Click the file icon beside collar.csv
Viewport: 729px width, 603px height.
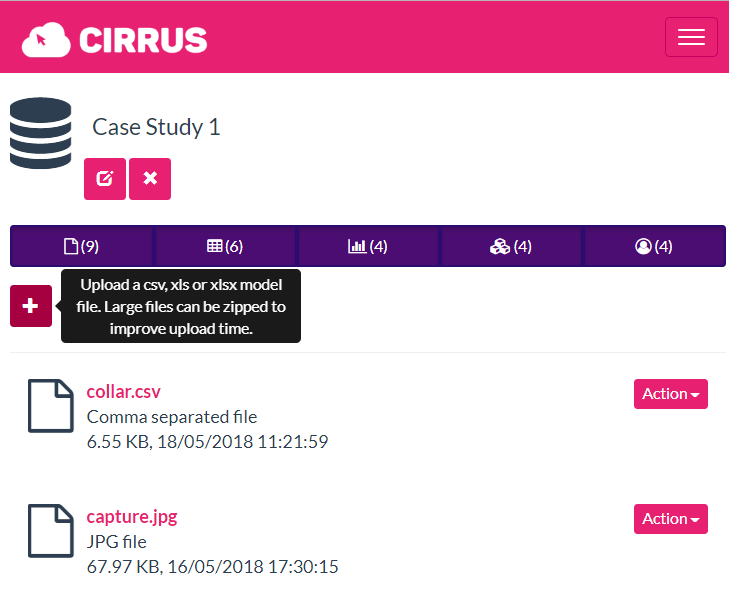click(x=51, y=407)
